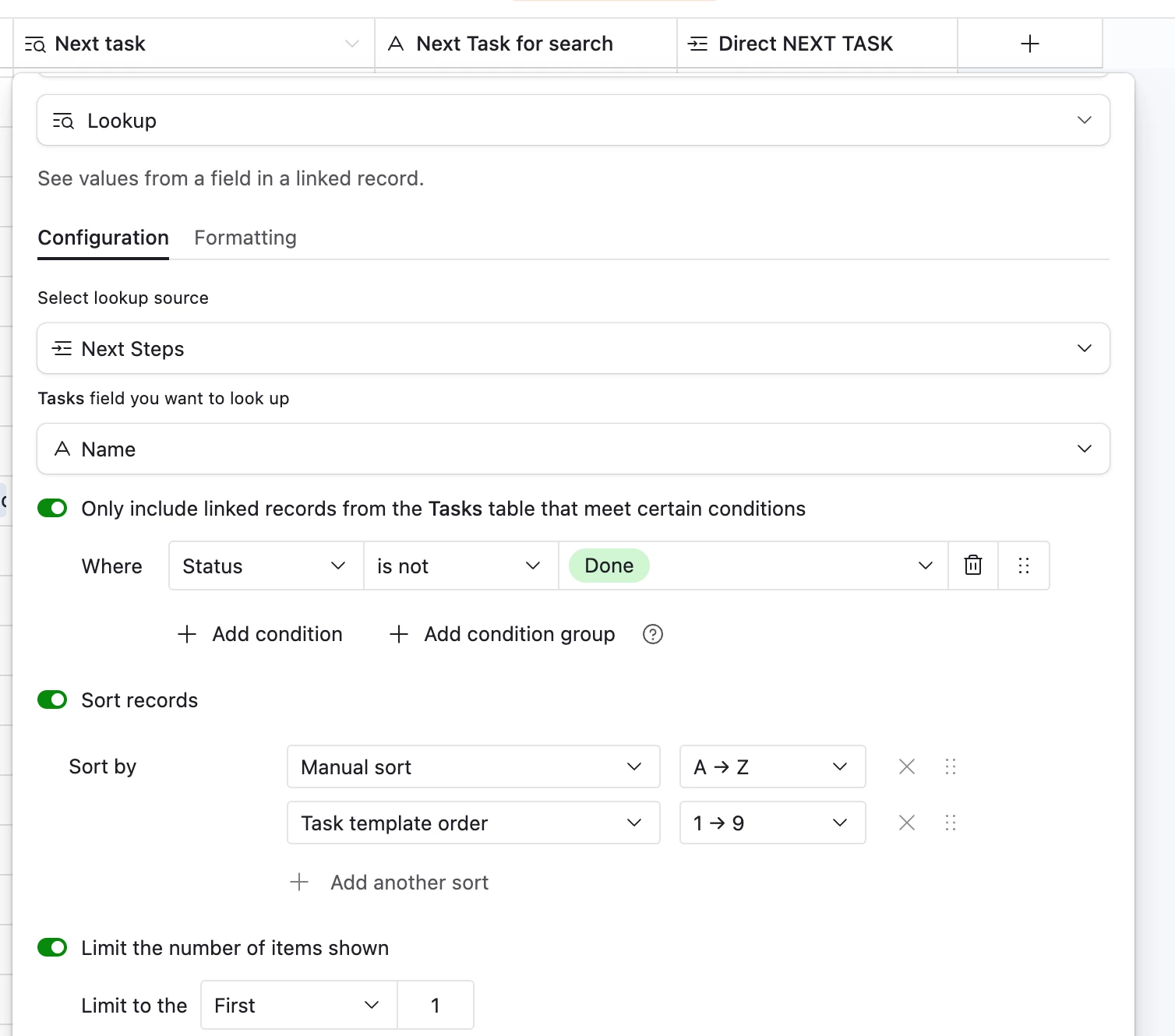Click the Done status value tag

pos(609,566)
